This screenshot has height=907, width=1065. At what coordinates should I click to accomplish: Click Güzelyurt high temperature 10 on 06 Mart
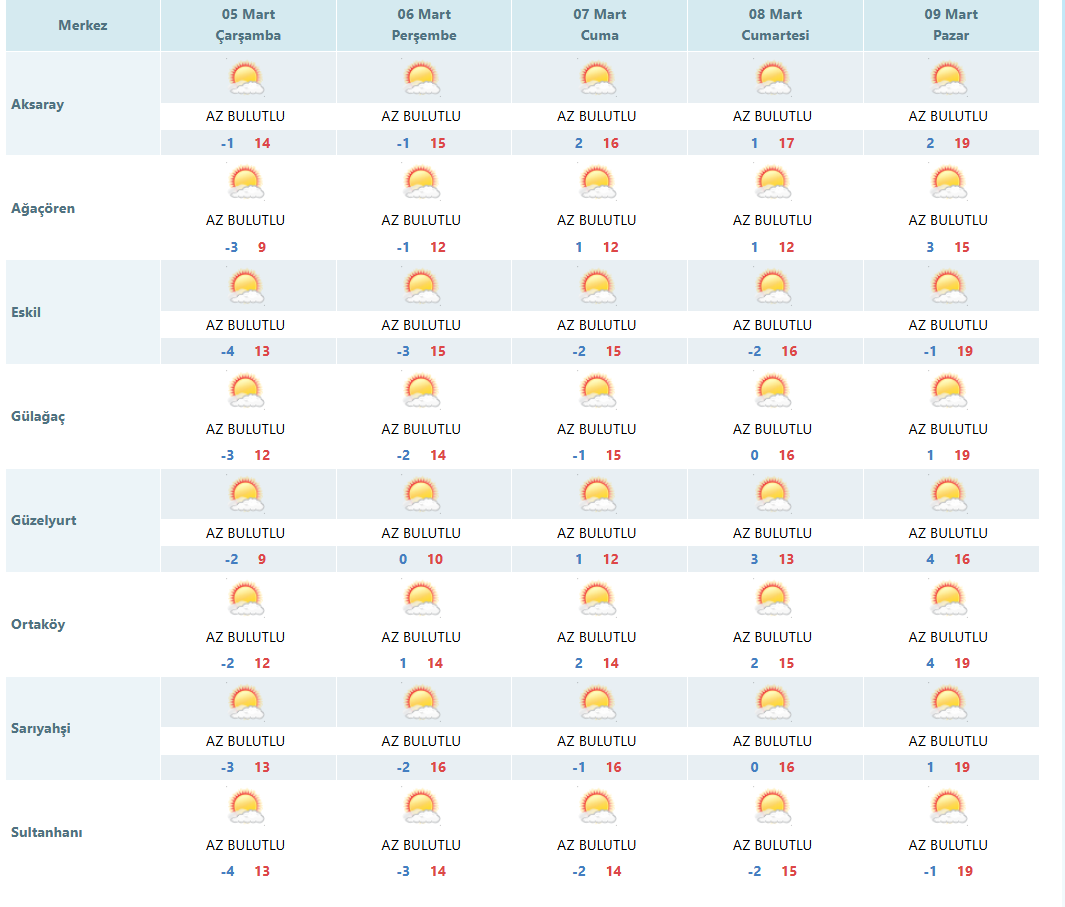[x=435, y=559]
